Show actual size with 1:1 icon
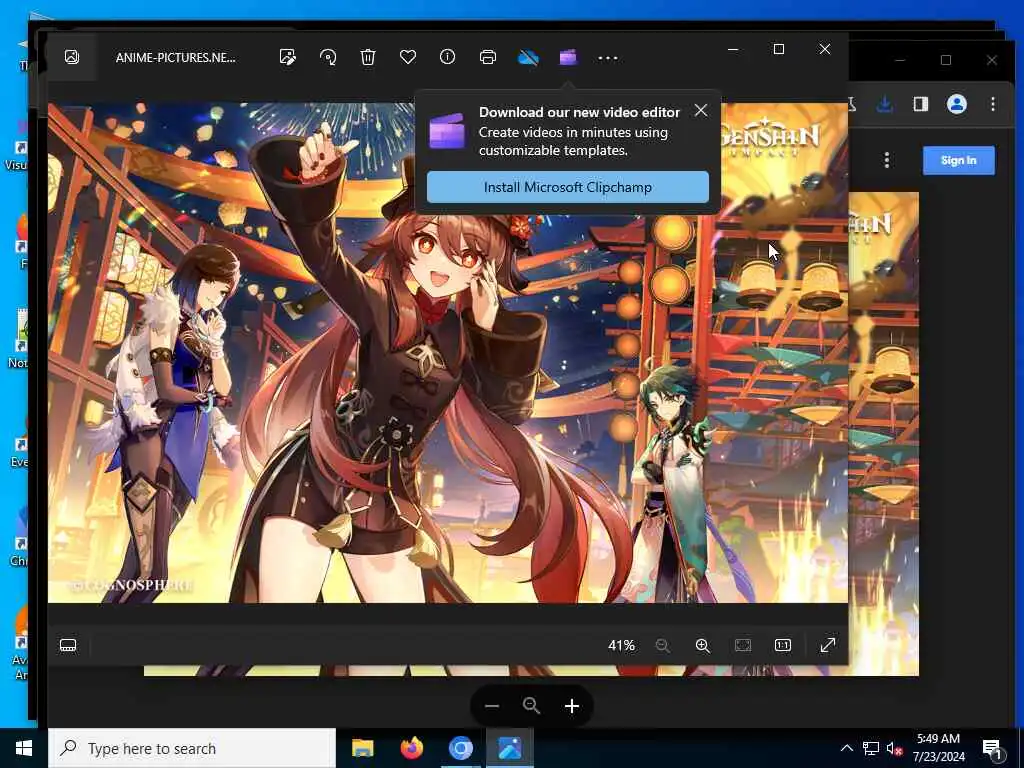Screen dimensions: 1024x768 coord(782,645)
